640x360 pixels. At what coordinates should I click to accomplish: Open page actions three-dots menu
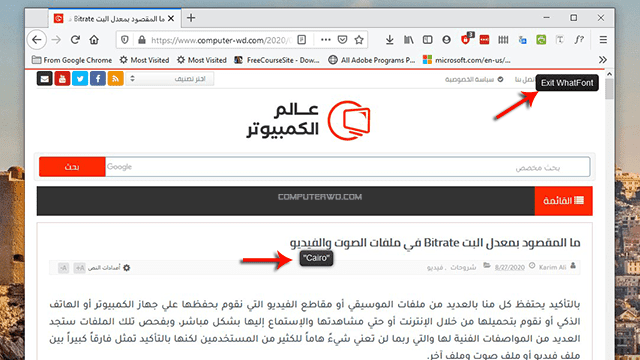[x=325, y=40]
